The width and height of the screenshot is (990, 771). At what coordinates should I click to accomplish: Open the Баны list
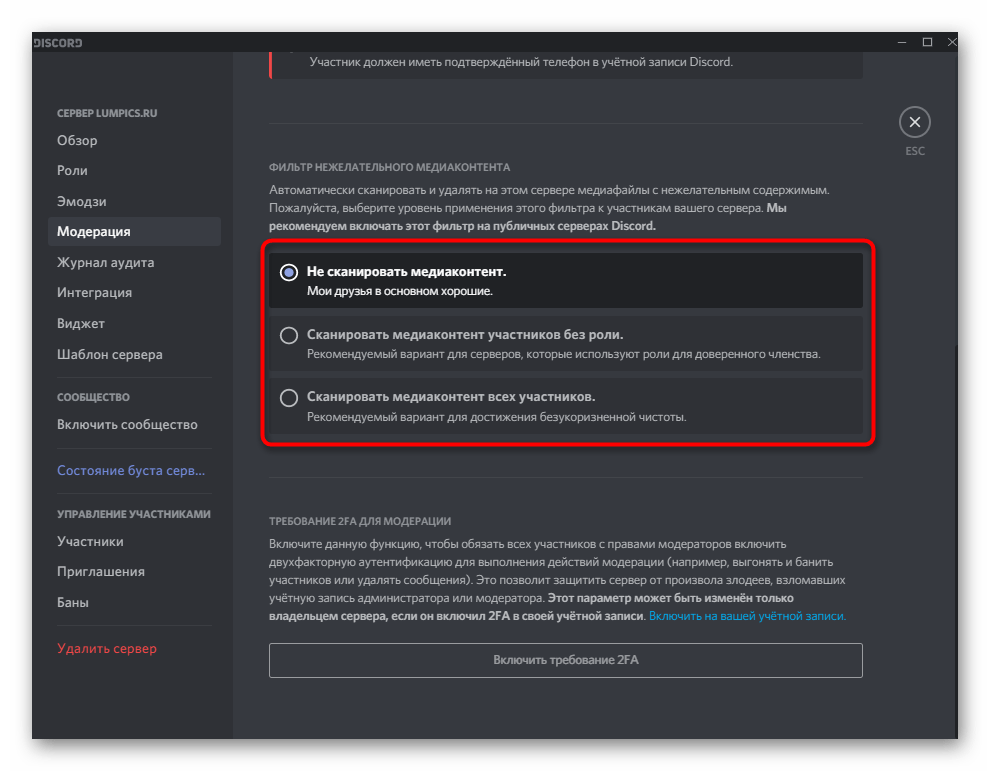click(71, 601)
